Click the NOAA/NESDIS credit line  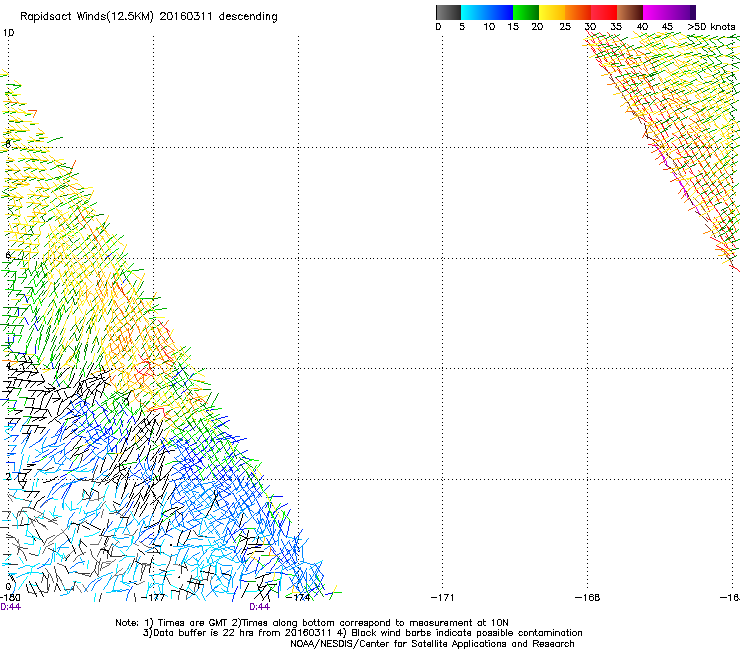pos(432,644)
